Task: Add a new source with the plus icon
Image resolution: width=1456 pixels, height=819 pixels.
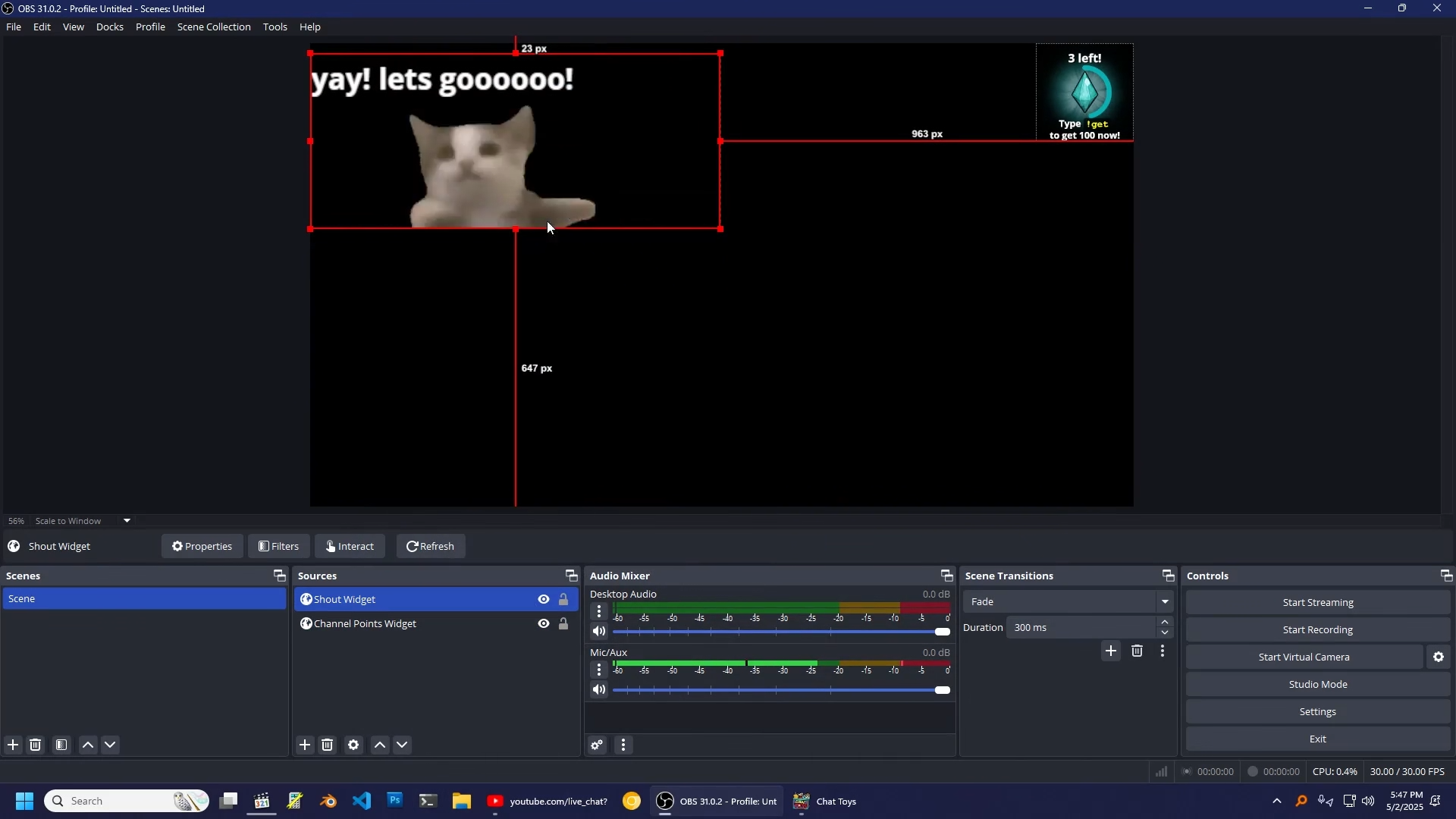Action: [305, 745]
